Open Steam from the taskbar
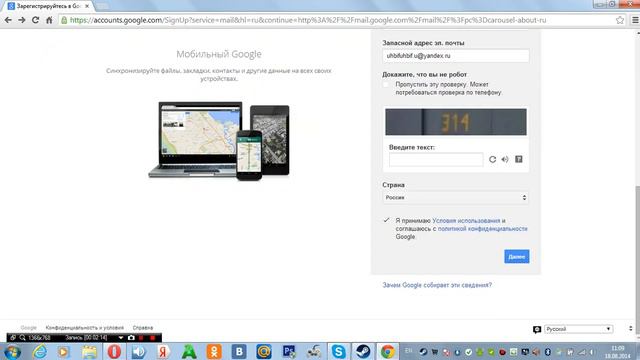This screenshot has height=360, width=640. coord(363,351)
